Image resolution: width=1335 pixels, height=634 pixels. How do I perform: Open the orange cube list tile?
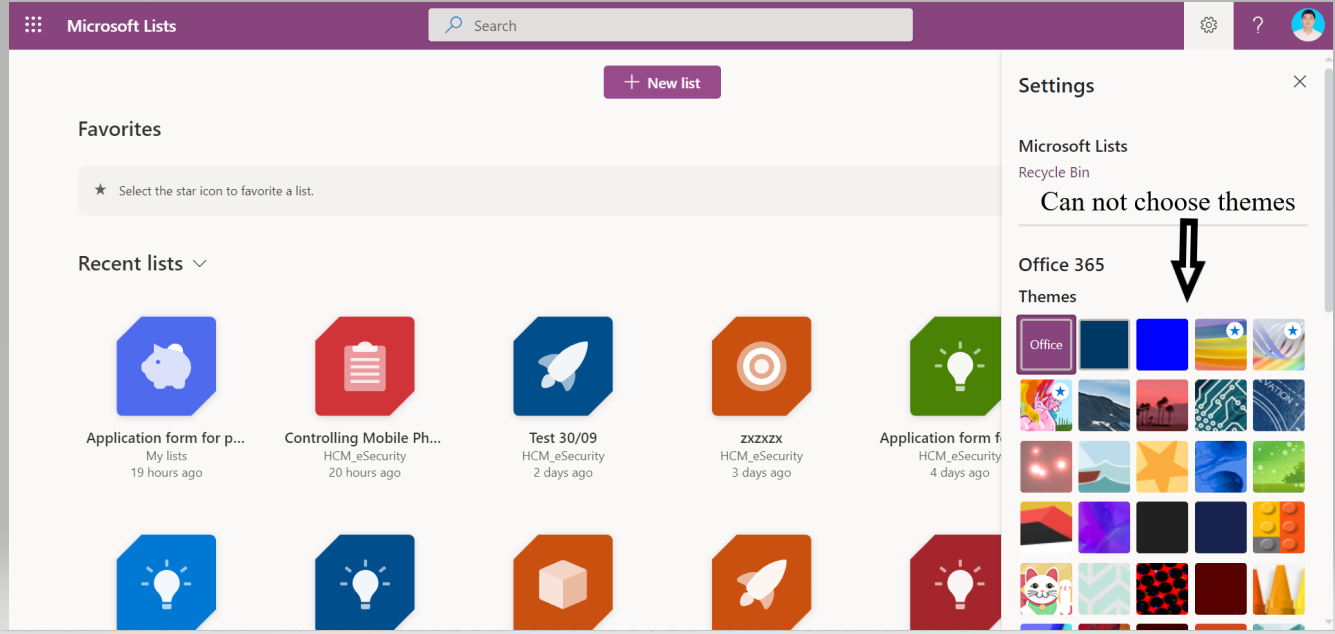pos(563,583)
